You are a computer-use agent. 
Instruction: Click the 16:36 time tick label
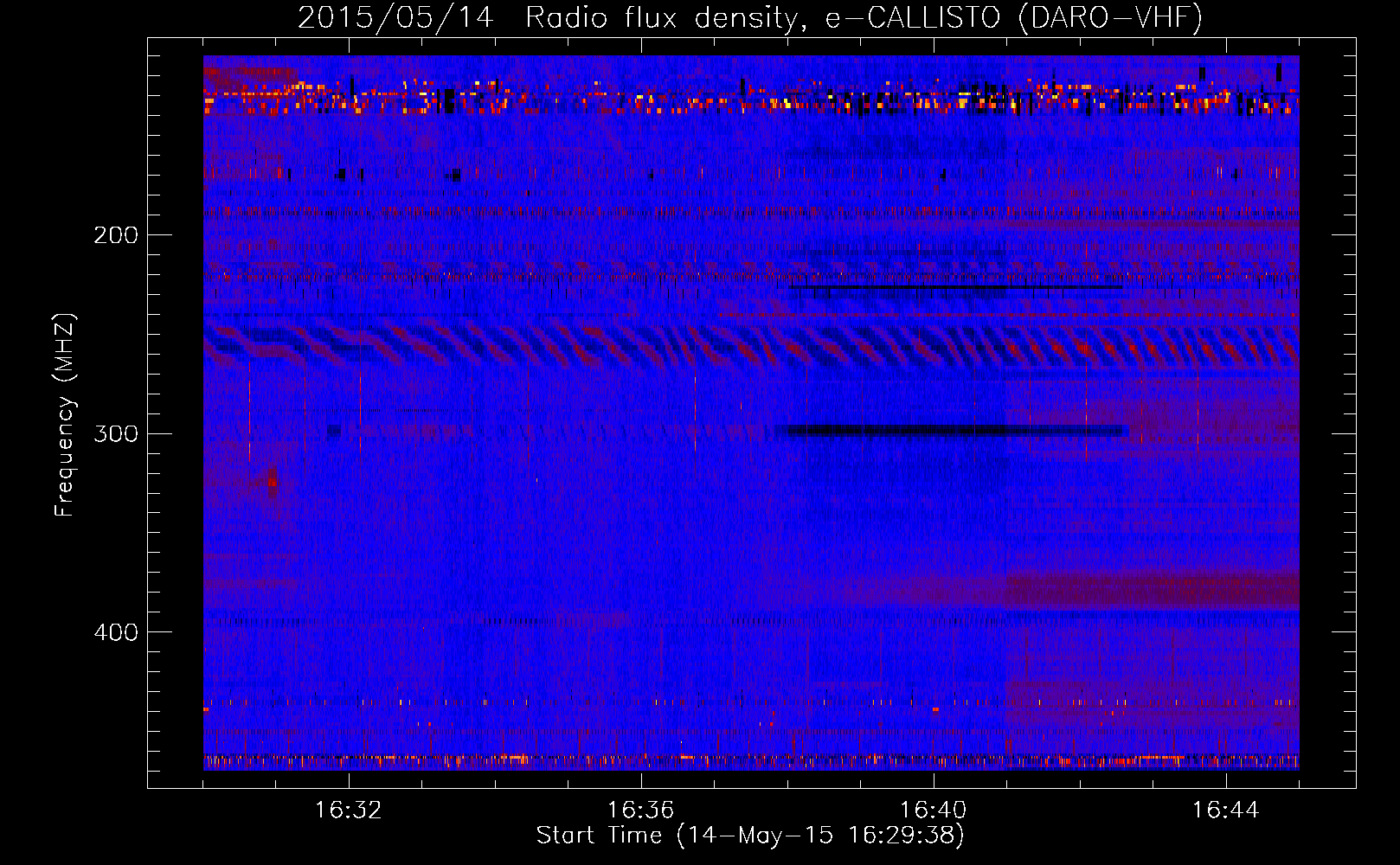641,810
